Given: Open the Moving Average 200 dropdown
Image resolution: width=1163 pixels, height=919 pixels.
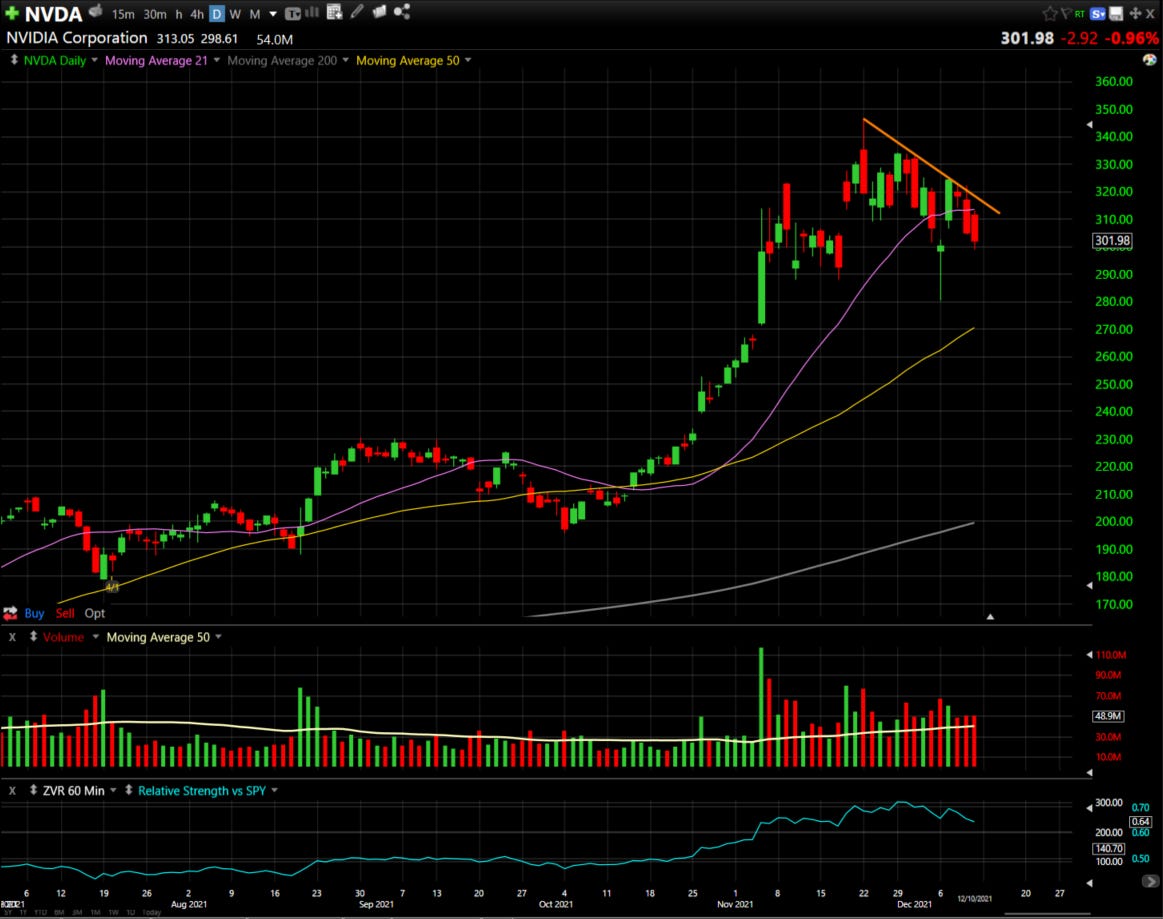Looking at the screenshot, I should click(x=346, y=60).
